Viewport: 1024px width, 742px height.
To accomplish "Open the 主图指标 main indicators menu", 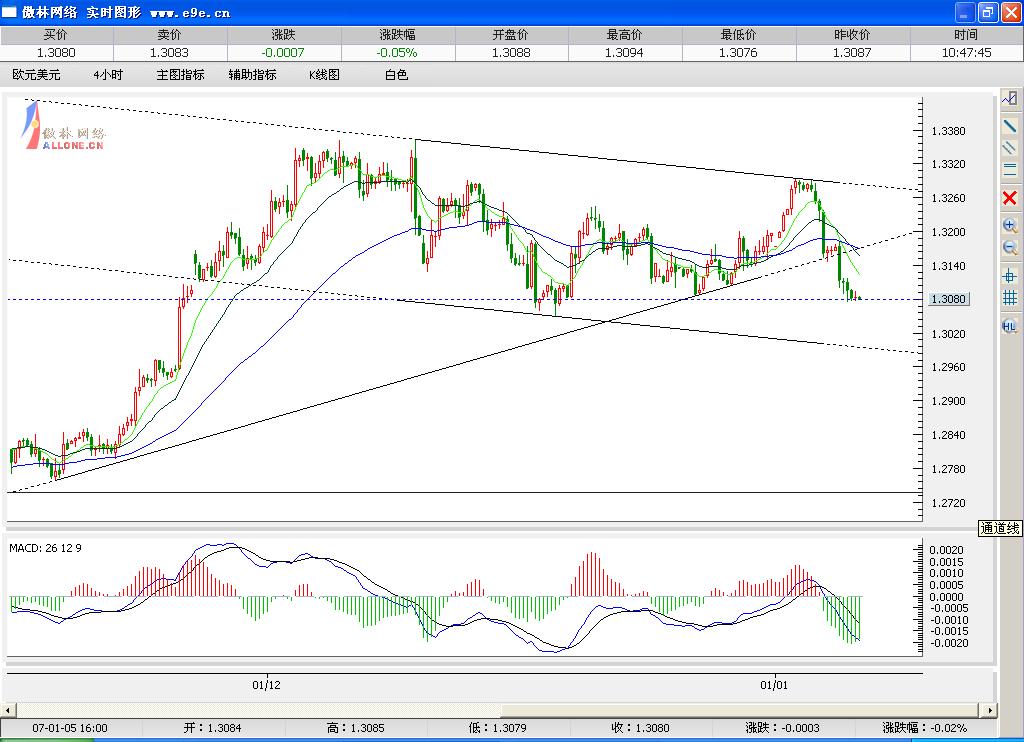I will click(180, 75).
